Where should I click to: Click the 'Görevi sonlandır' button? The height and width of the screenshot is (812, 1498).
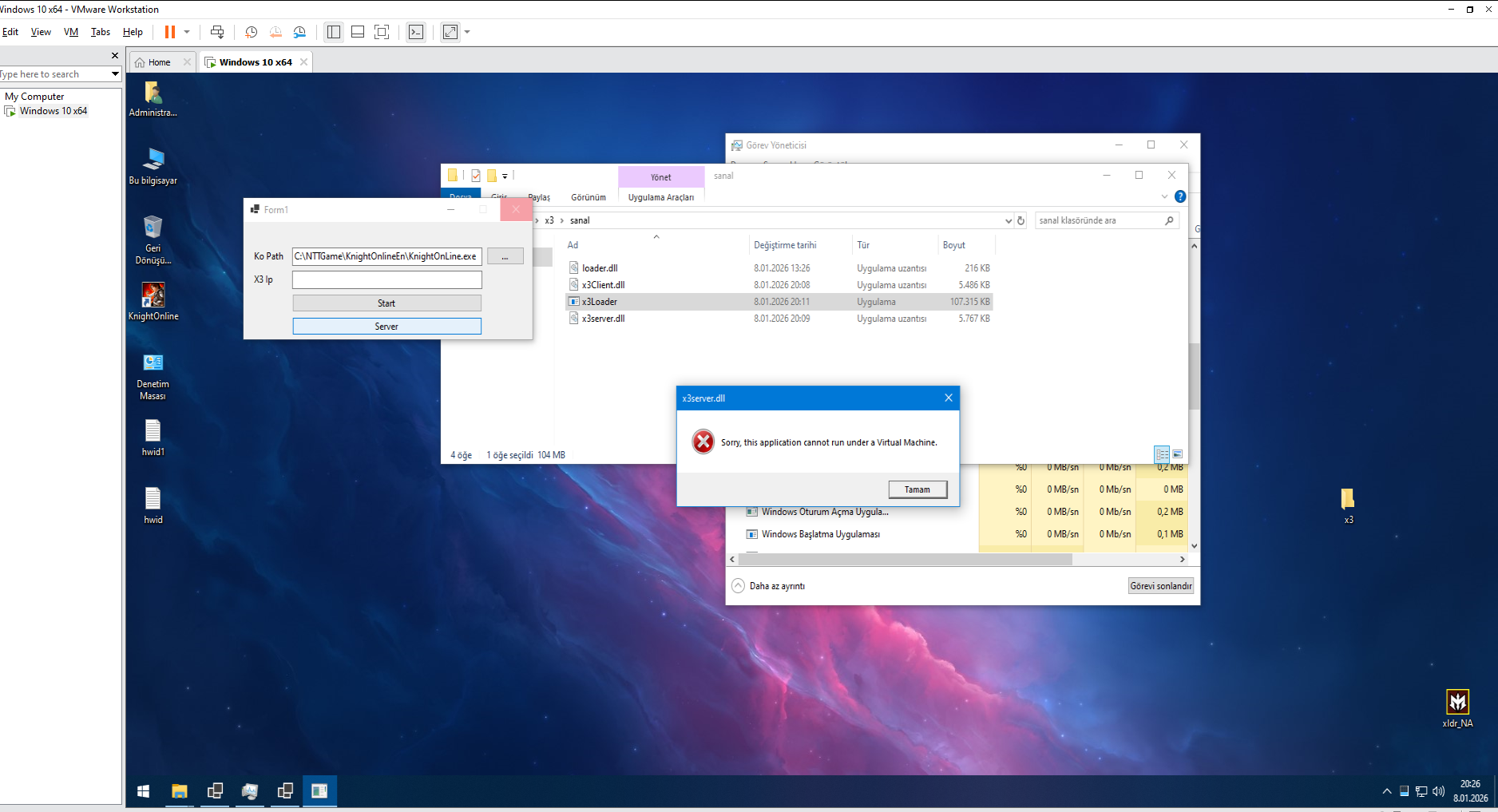click(1161, 586)
